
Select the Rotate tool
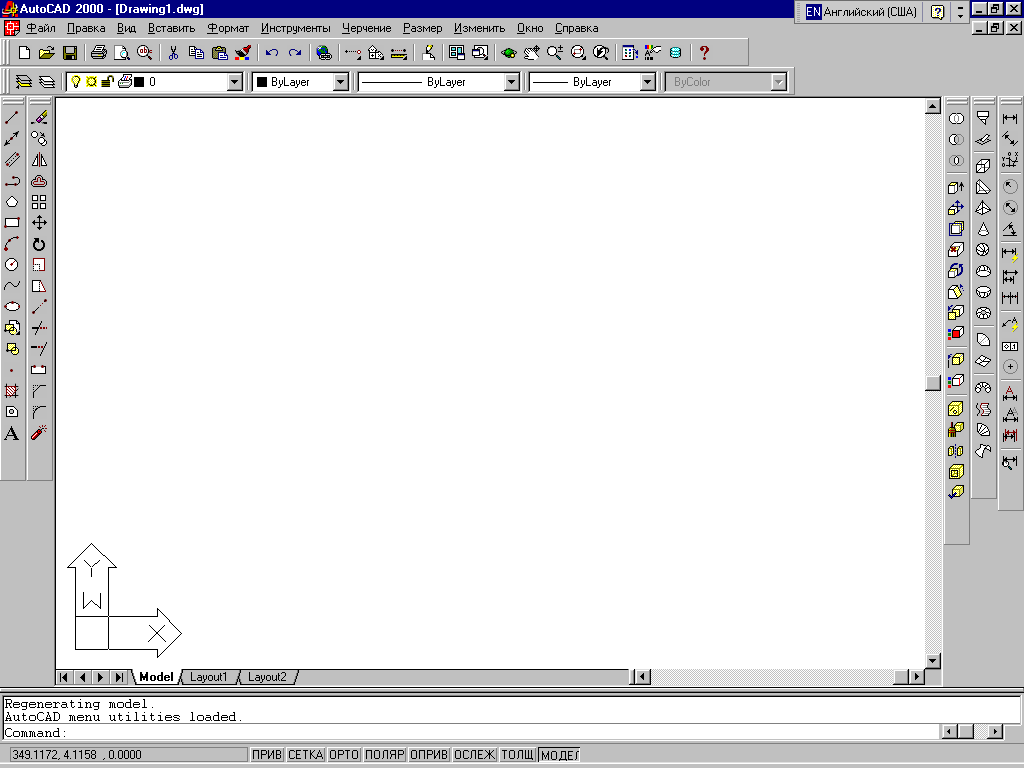point(39,244)
